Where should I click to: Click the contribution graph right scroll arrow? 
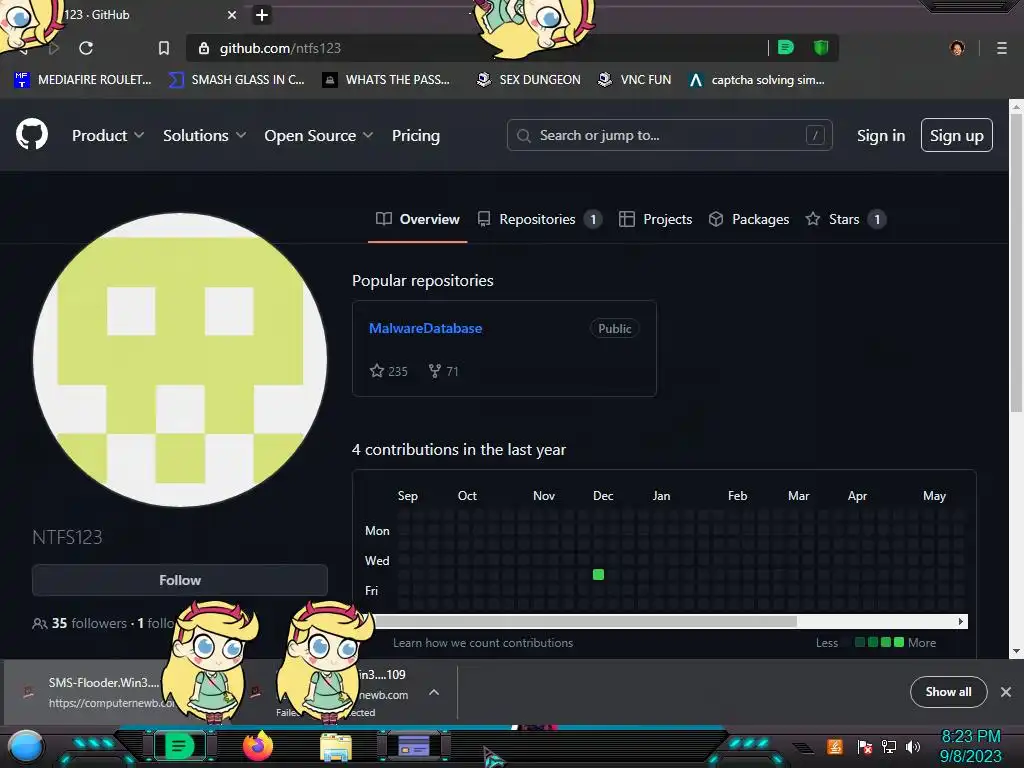(x=961, y=621)
